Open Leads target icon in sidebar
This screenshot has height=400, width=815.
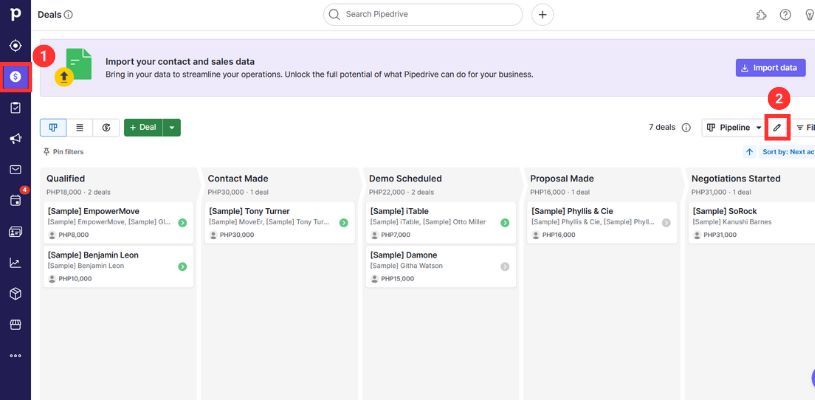click(16, 46)
